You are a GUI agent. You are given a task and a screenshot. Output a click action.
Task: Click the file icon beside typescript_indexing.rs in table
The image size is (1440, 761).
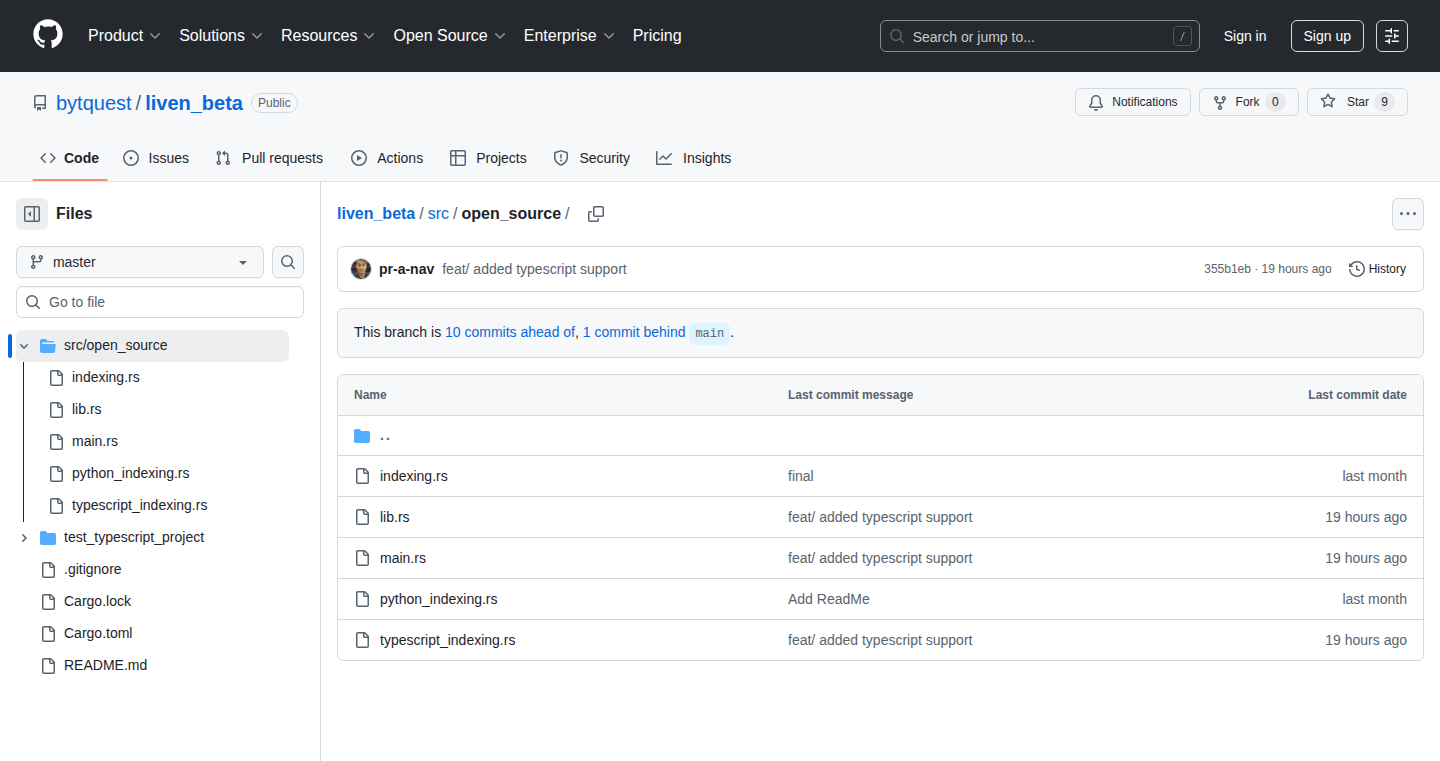(x=362, y=640)
